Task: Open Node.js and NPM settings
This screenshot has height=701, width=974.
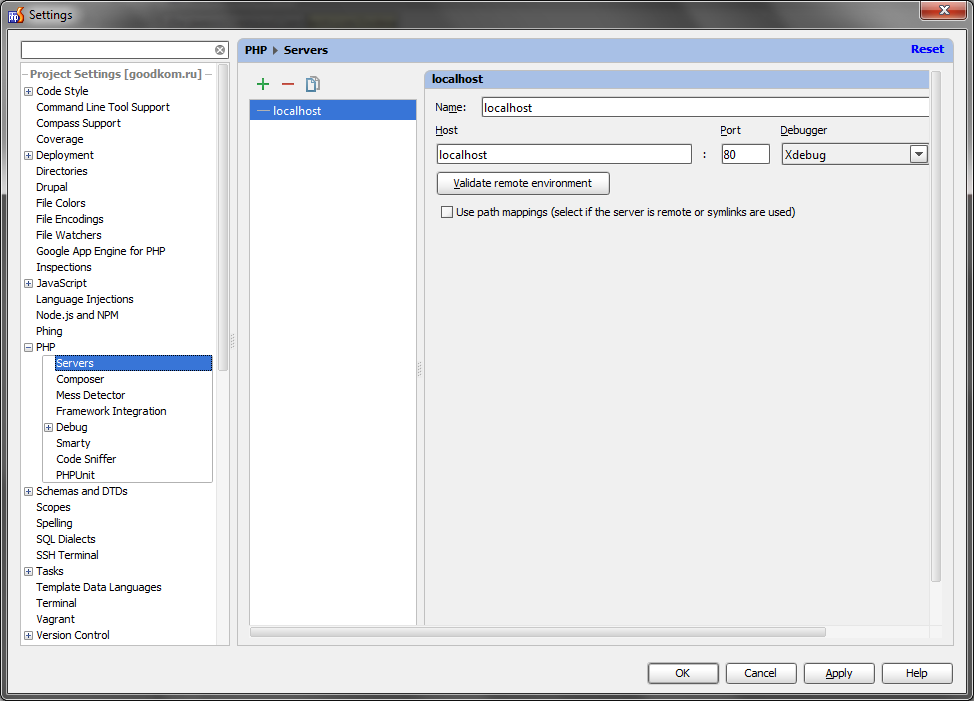Action: tap(77, 315)
